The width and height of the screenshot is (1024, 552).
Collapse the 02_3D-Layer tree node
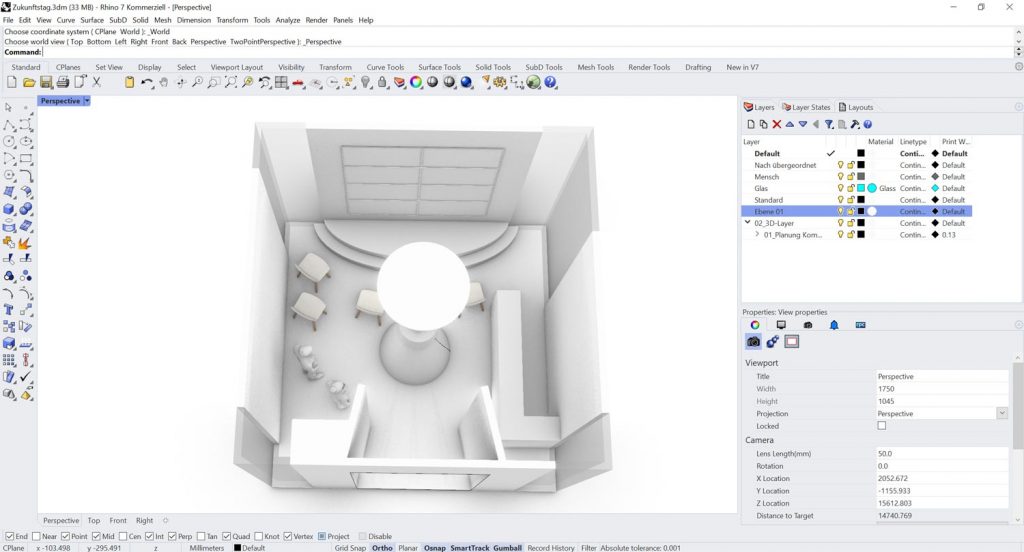748,223
